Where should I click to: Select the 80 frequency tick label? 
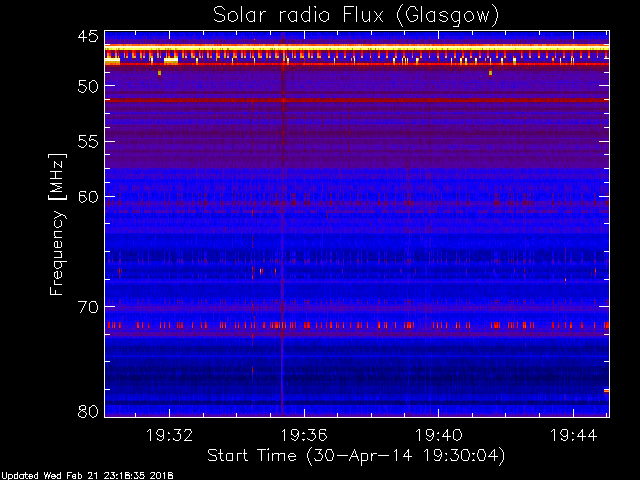pyautogui.click(x=88, y=411)
